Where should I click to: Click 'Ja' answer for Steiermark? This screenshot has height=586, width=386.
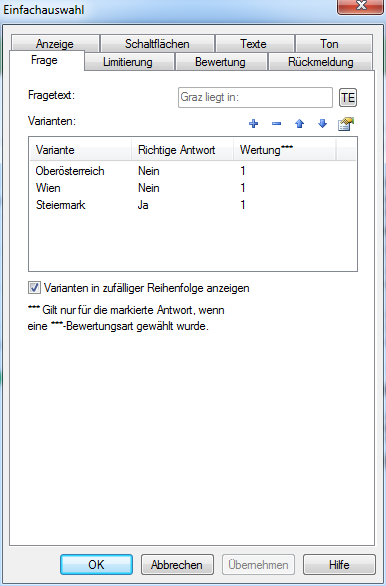point(143,205)
